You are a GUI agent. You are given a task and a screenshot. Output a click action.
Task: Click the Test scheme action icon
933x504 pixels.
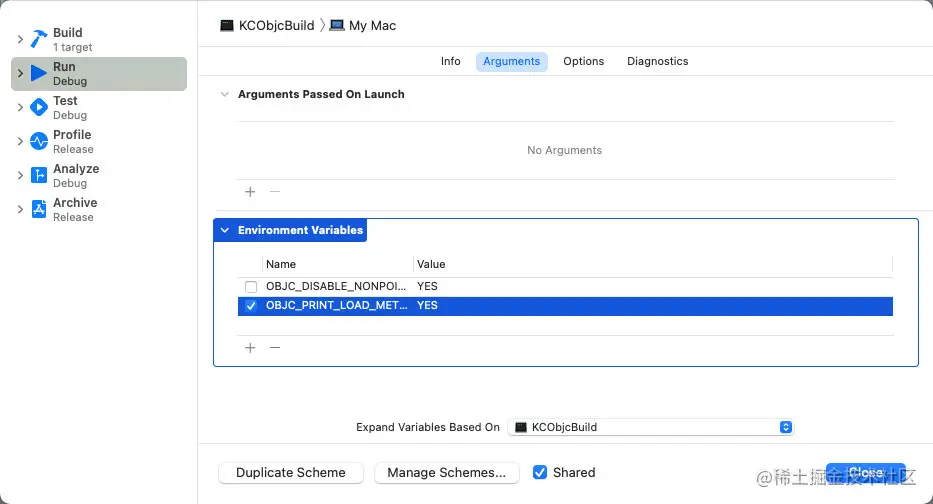coord(39,107)
